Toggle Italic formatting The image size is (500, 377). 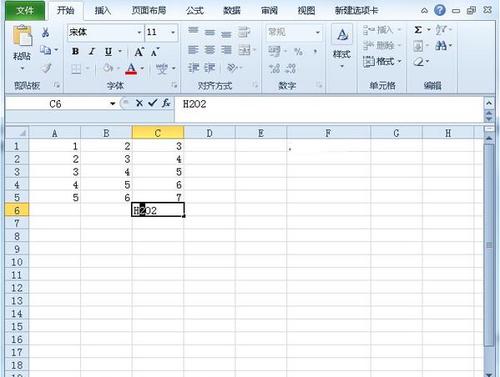92,51
